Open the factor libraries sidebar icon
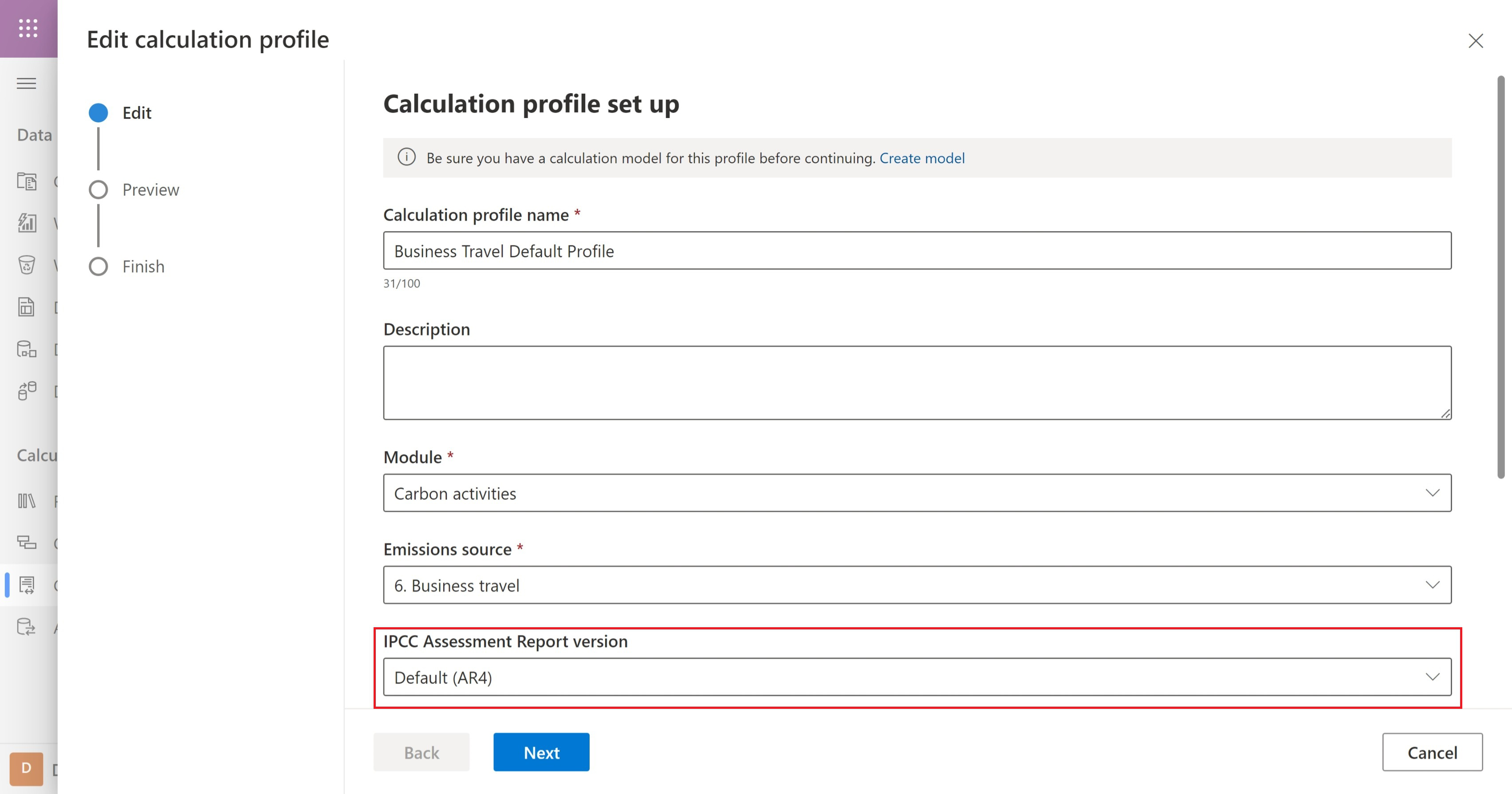1512x794 pixels. [27, 501]
